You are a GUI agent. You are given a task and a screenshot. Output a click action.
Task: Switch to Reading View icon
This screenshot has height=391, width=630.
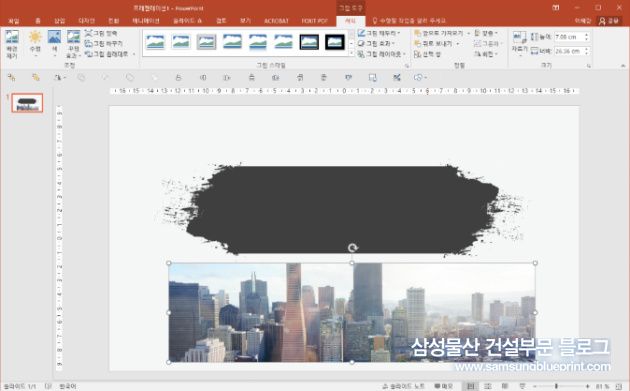pyautogui.click(x=505, y=386)
